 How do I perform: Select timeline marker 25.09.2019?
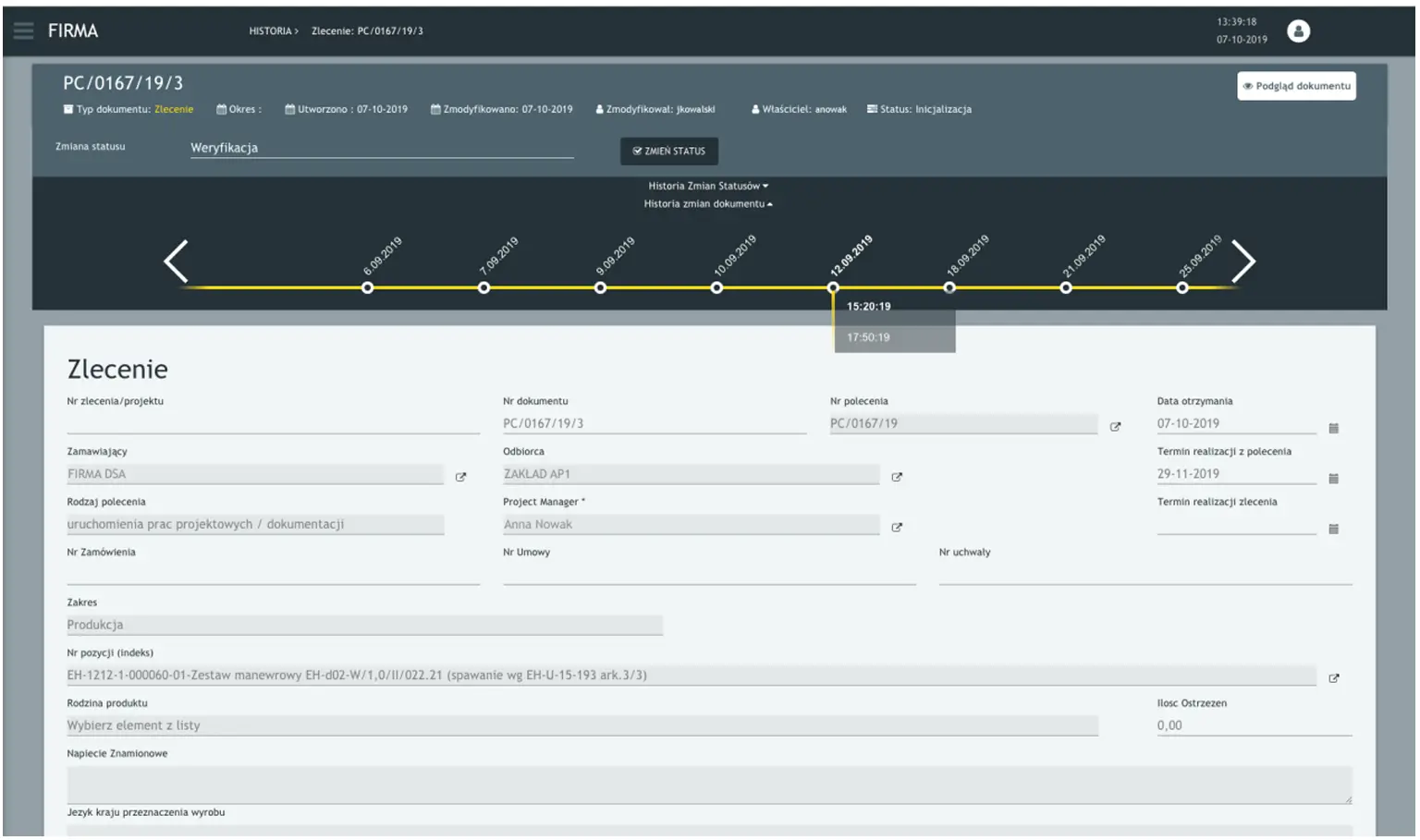tap(1182, 287)
